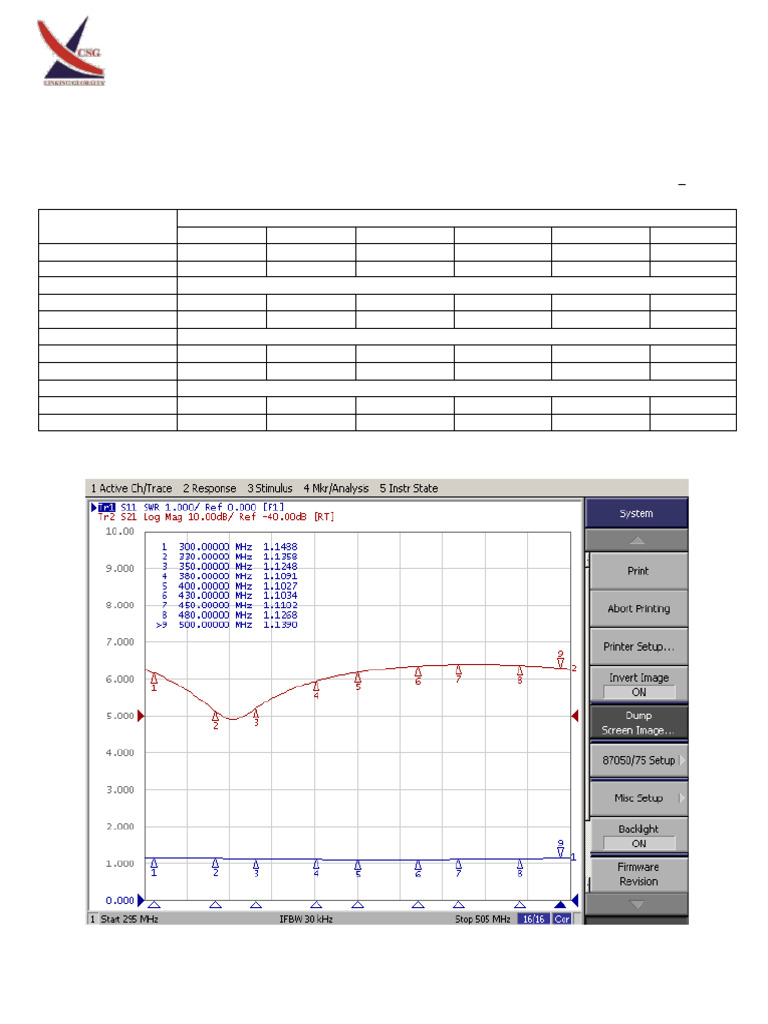
Task: Click marker table row 380.00000 MHz
Action: click(229, 576)
